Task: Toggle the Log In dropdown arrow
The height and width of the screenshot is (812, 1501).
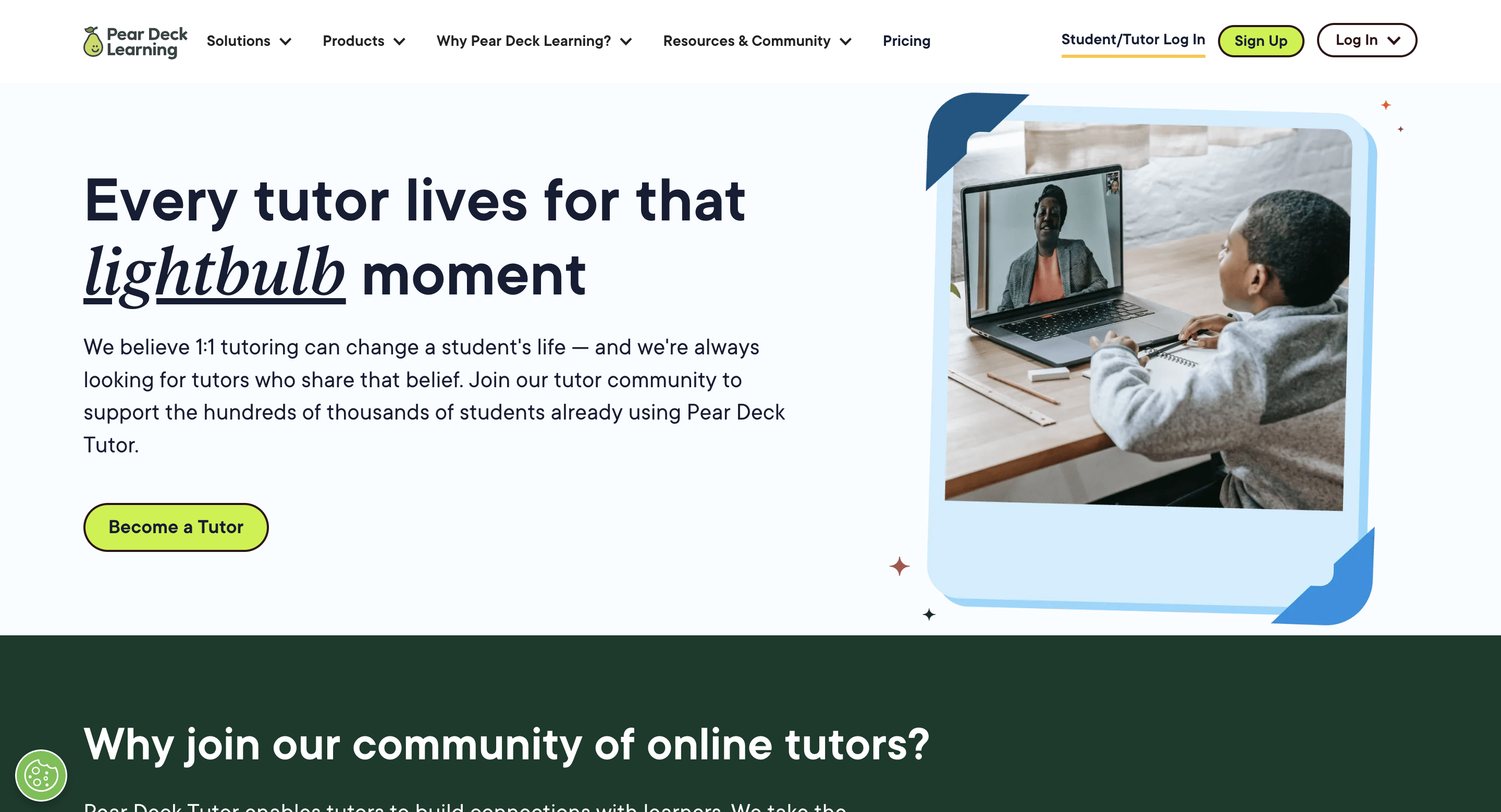Action: click(x=1393, y=41)
